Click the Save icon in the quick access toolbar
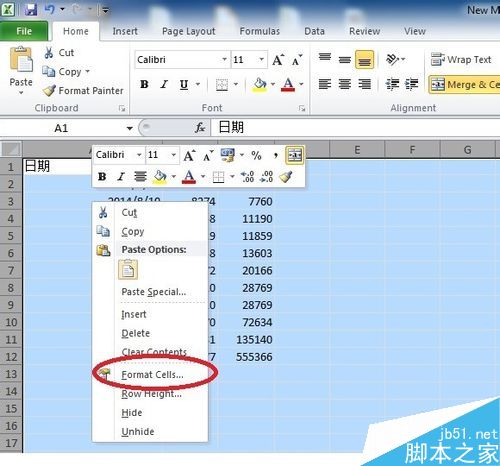The width and height of the screenshot is (500, 466). click(x=31, y=10)
